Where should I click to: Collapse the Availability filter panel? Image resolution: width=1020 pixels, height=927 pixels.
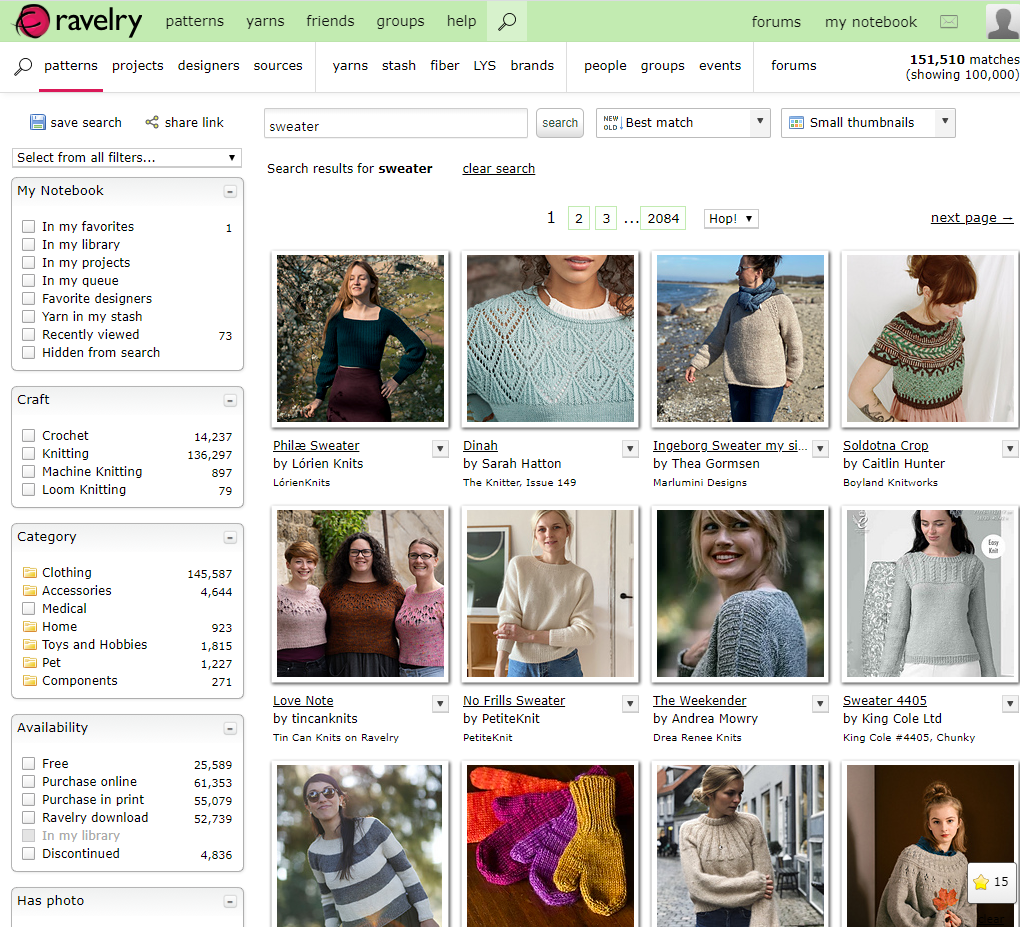point(230,729)
